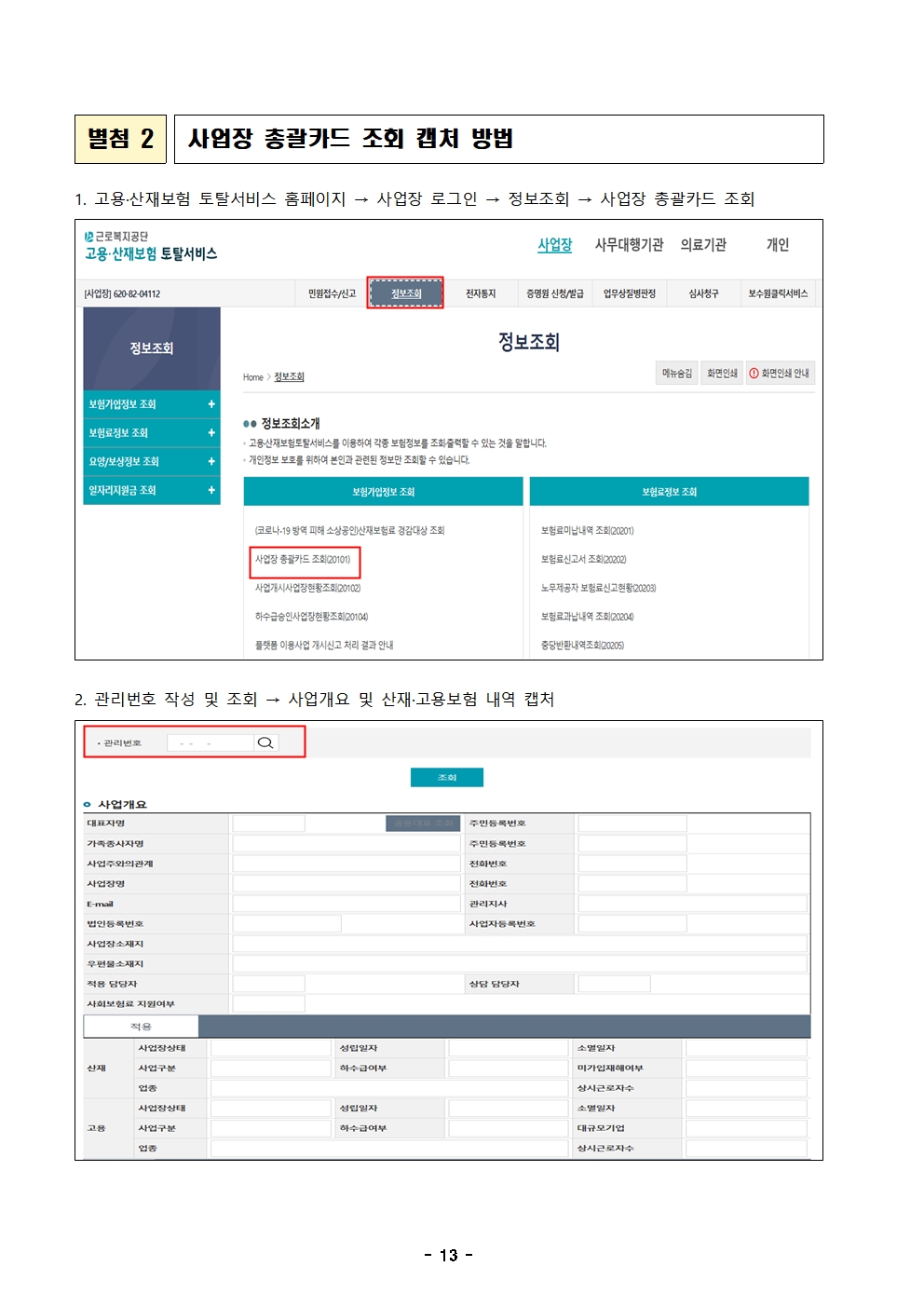Open the 정보조회 menu in navigation bar
This screenshot has width=924, height=1307.
tap(405, 293)
